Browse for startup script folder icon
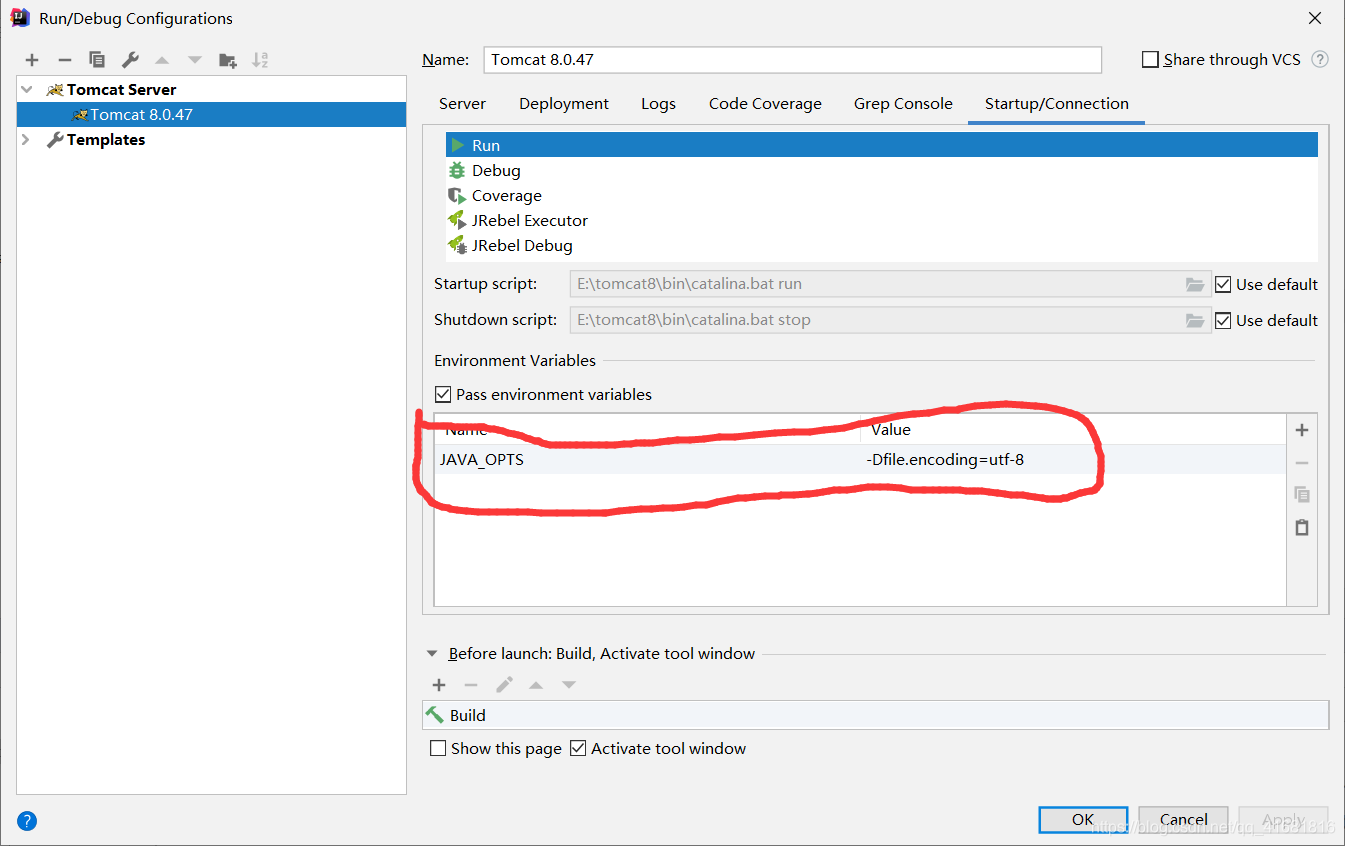This screenshot has width=1345, height=846. 1194,285
